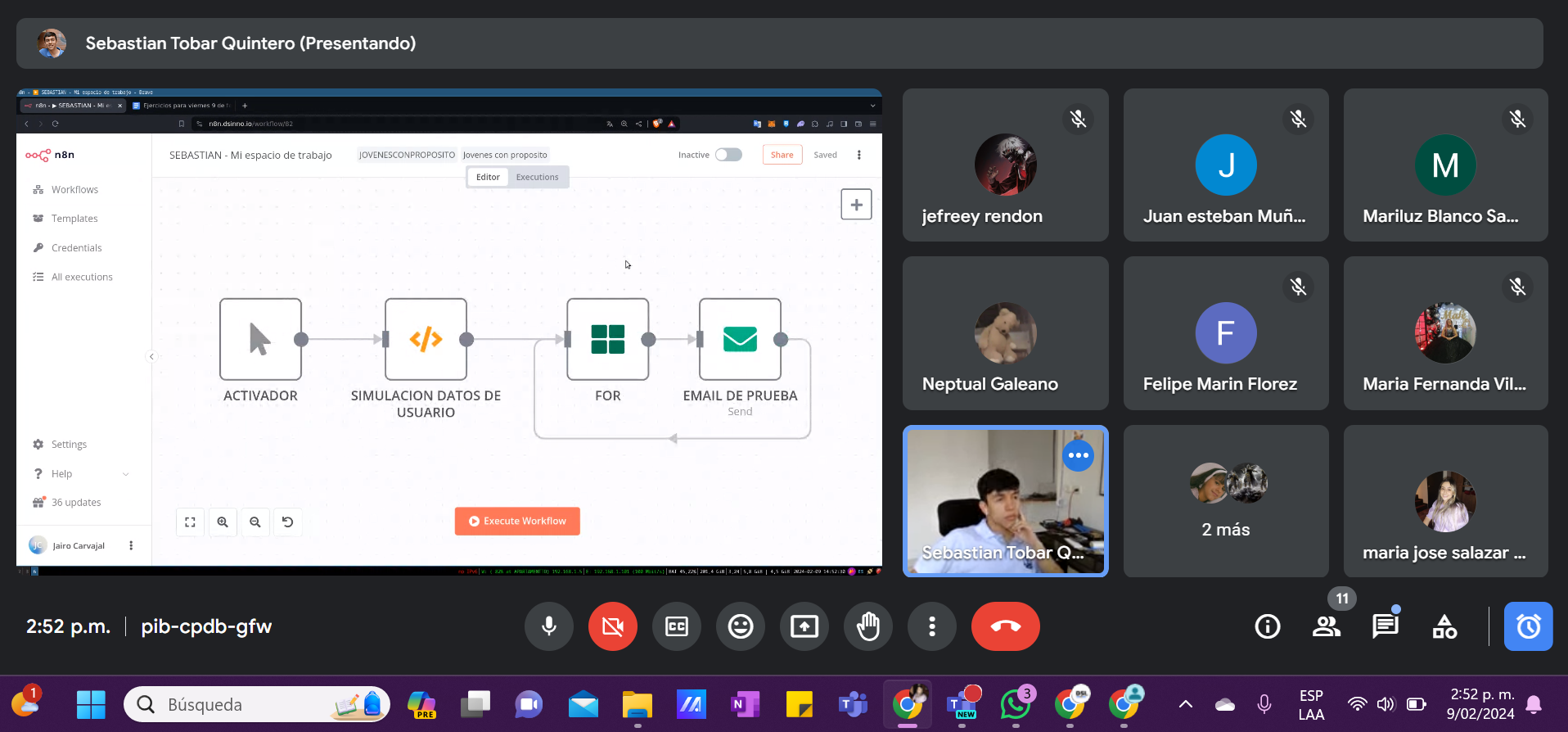
Task: Open volume control in system tray
Action: 1386,704
